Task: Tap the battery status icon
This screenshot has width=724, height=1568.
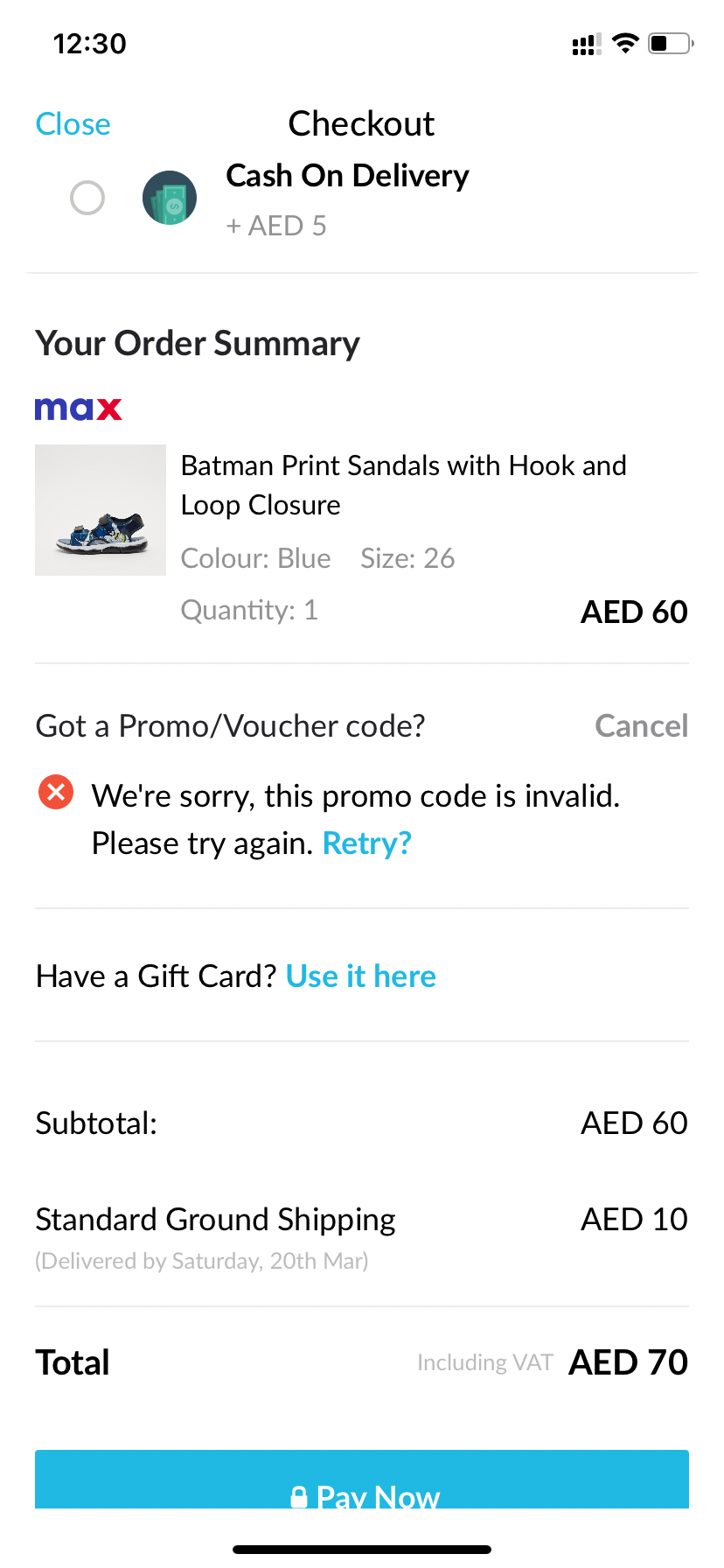Action: click(670, 43)
